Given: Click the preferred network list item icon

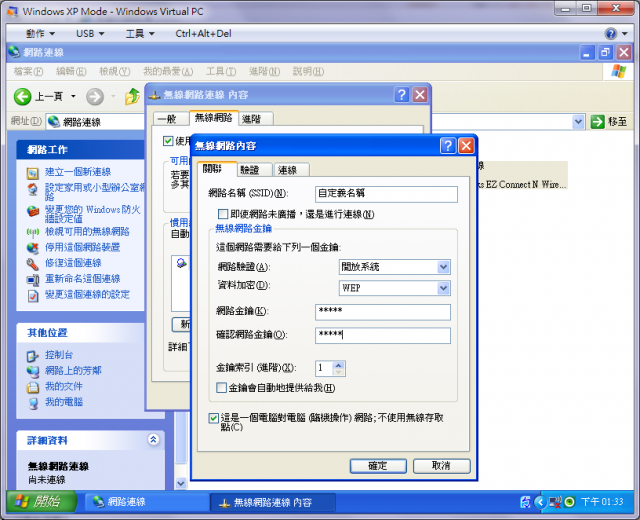Looking at the screenshot, I should click(x=181, y=263).
